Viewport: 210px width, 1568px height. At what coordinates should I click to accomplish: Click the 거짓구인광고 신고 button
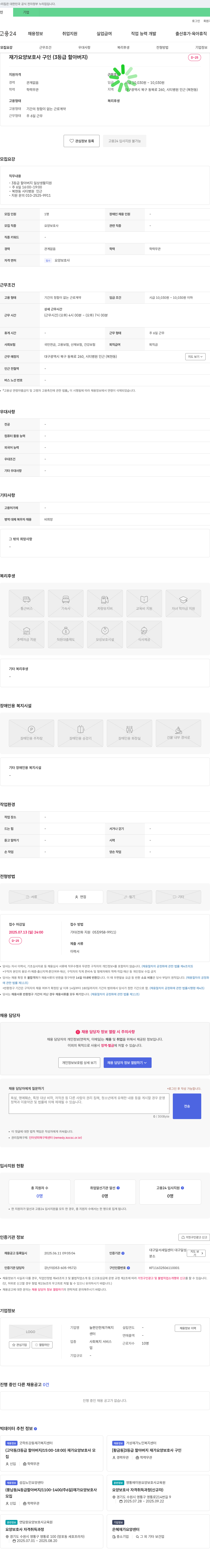tap(194, 1238)
